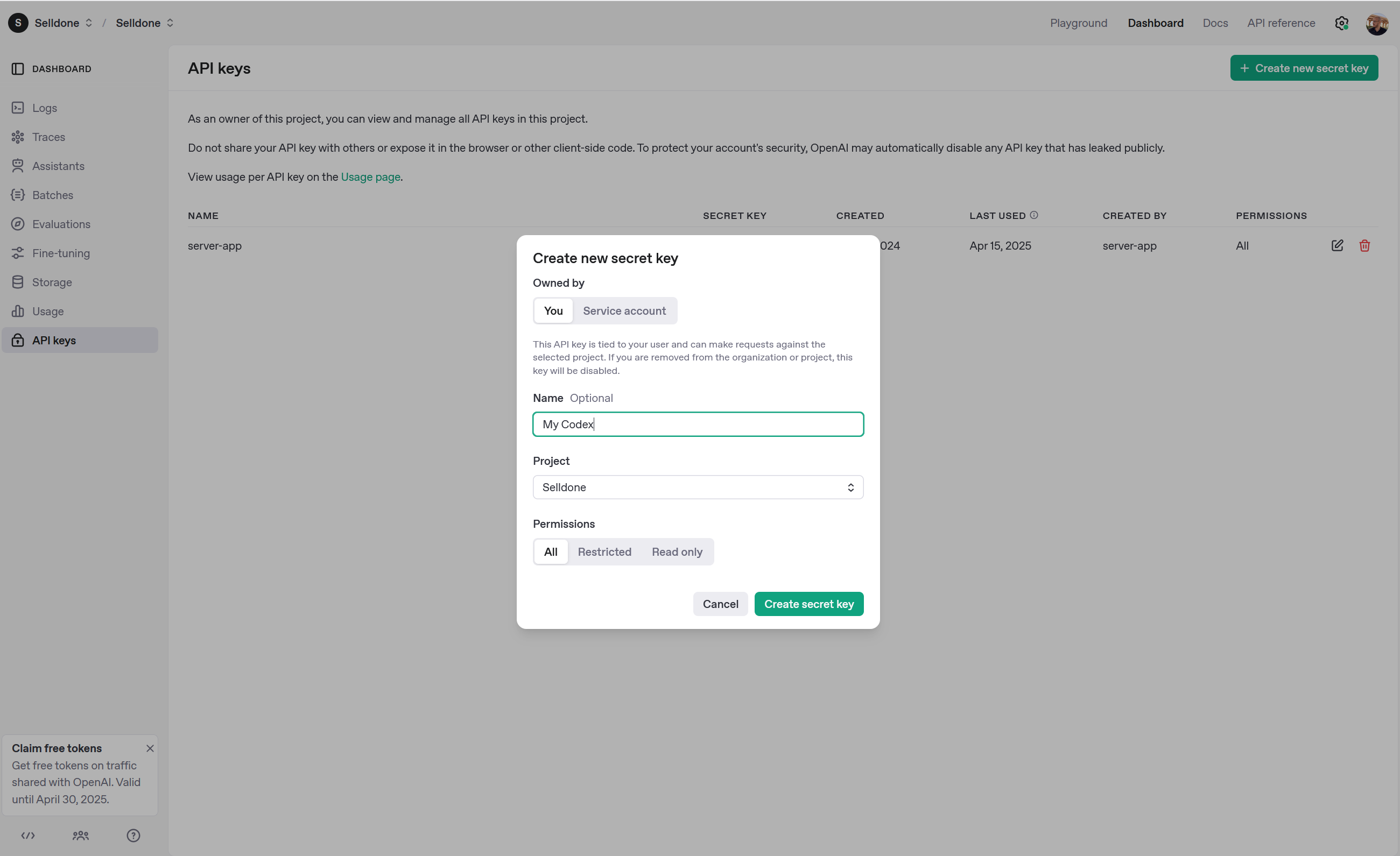This screenshot has width=1400, height=856.
Task: Go to Usage in the sidebar
Action: coord(80,310)
